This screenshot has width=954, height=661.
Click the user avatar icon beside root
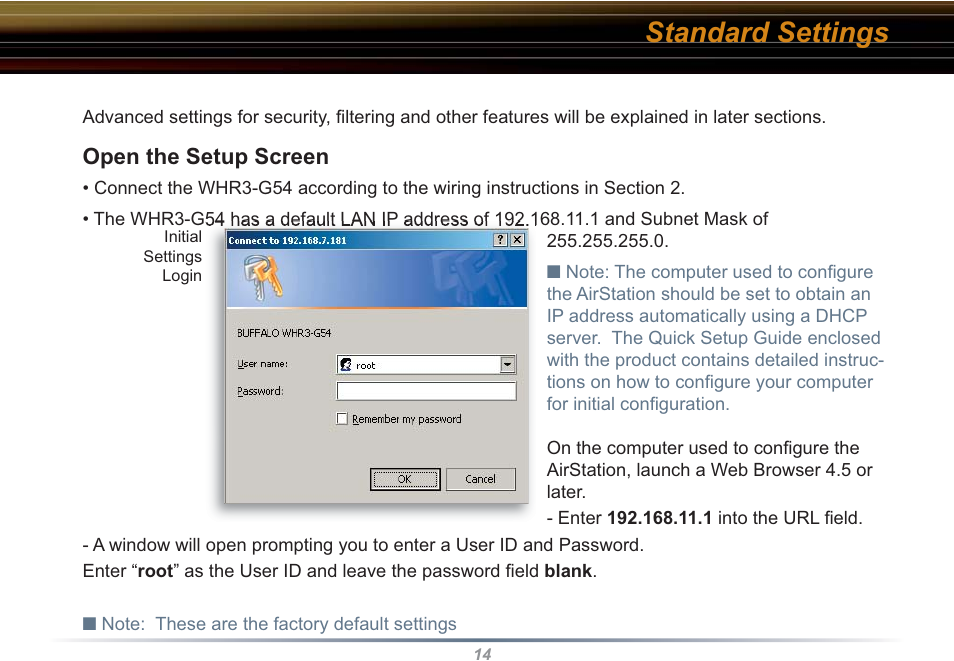coord(346,365)
